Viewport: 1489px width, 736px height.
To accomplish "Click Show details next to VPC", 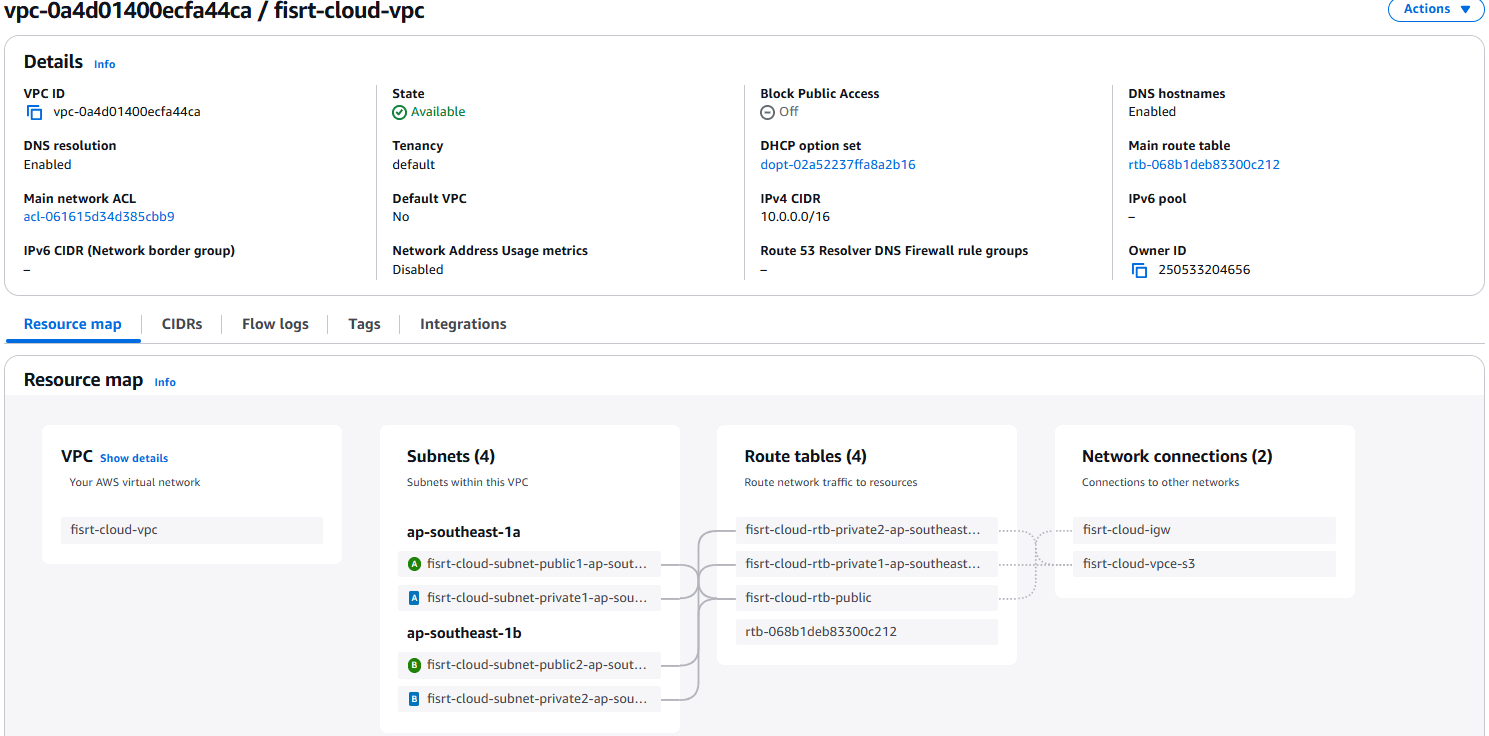I will click(133, 458).
